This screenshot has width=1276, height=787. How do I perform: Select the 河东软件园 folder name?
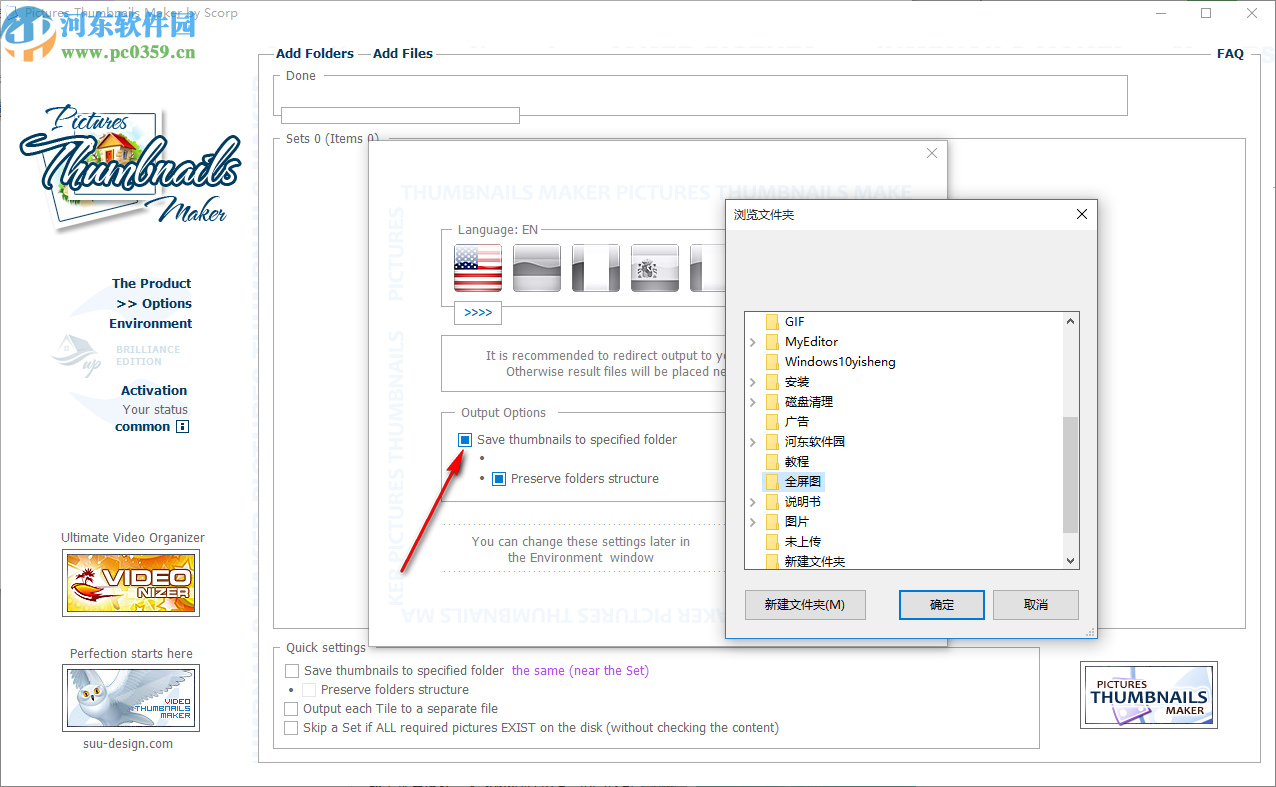tap(814, 442)
